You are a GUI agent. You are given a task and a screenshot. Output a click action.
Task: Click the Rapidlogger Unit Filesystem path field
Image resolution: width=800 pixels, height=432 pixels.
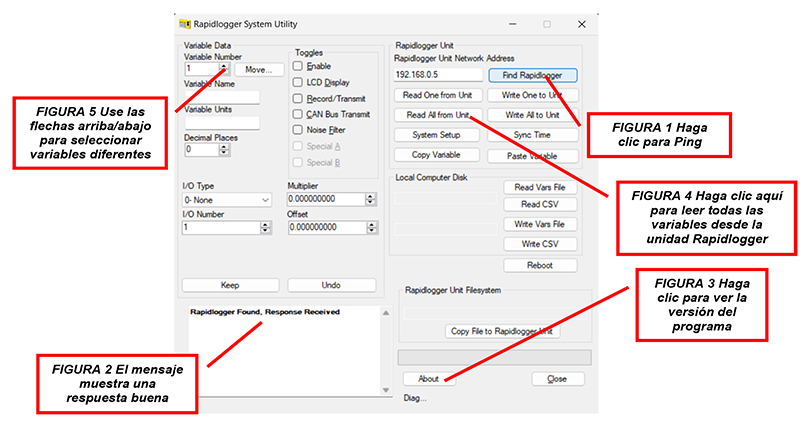point(495,314)
